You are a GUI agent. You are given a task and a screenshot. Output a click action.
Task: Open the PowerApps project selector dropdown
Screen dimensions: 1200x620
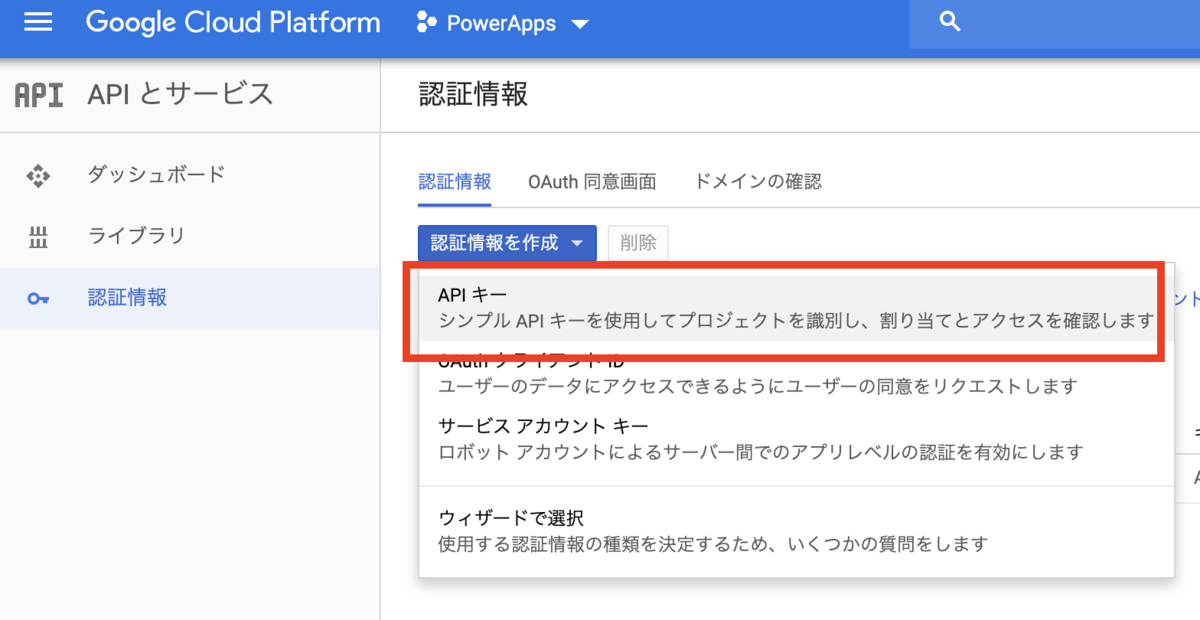[503, 23]
